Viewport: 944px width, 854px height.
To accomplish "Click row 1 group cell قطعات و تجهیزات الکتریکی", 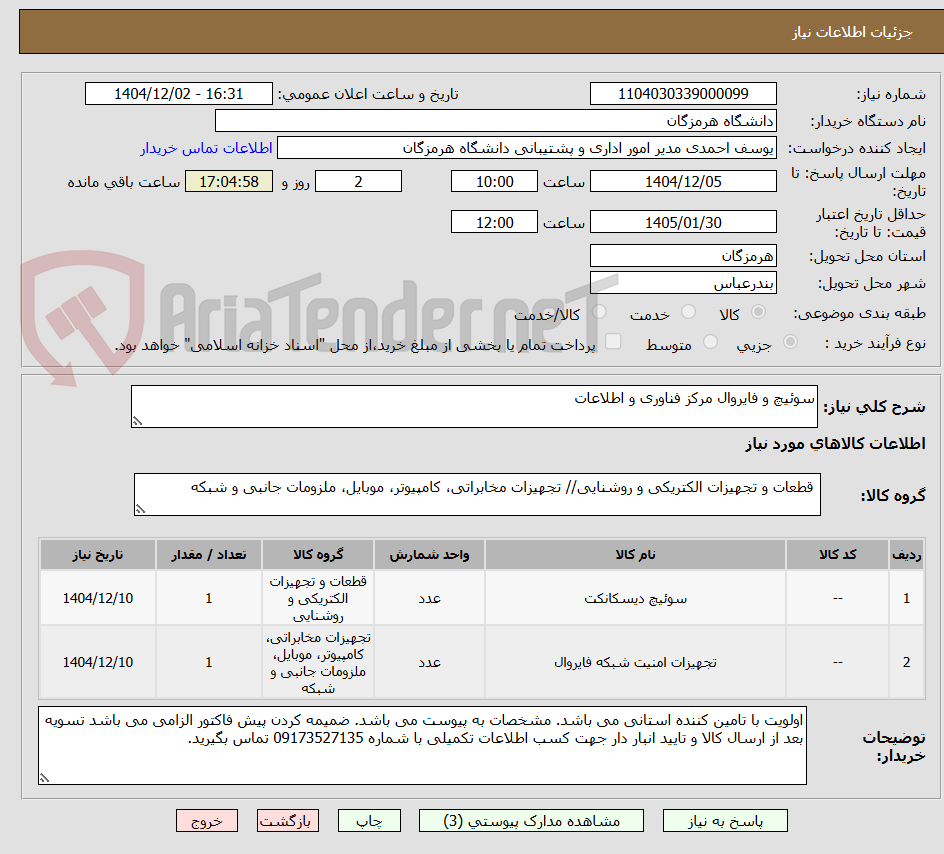I will [x=318, y=598].
